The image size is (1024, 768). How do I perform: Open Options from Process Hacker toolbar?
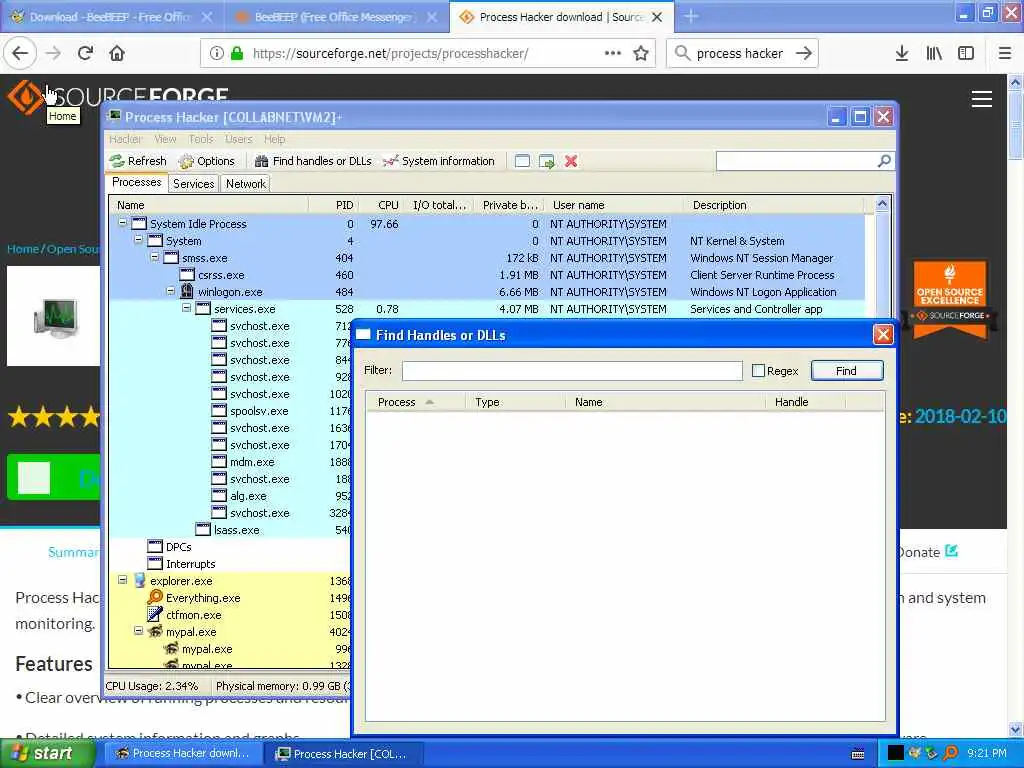click(x=206, y=161)
